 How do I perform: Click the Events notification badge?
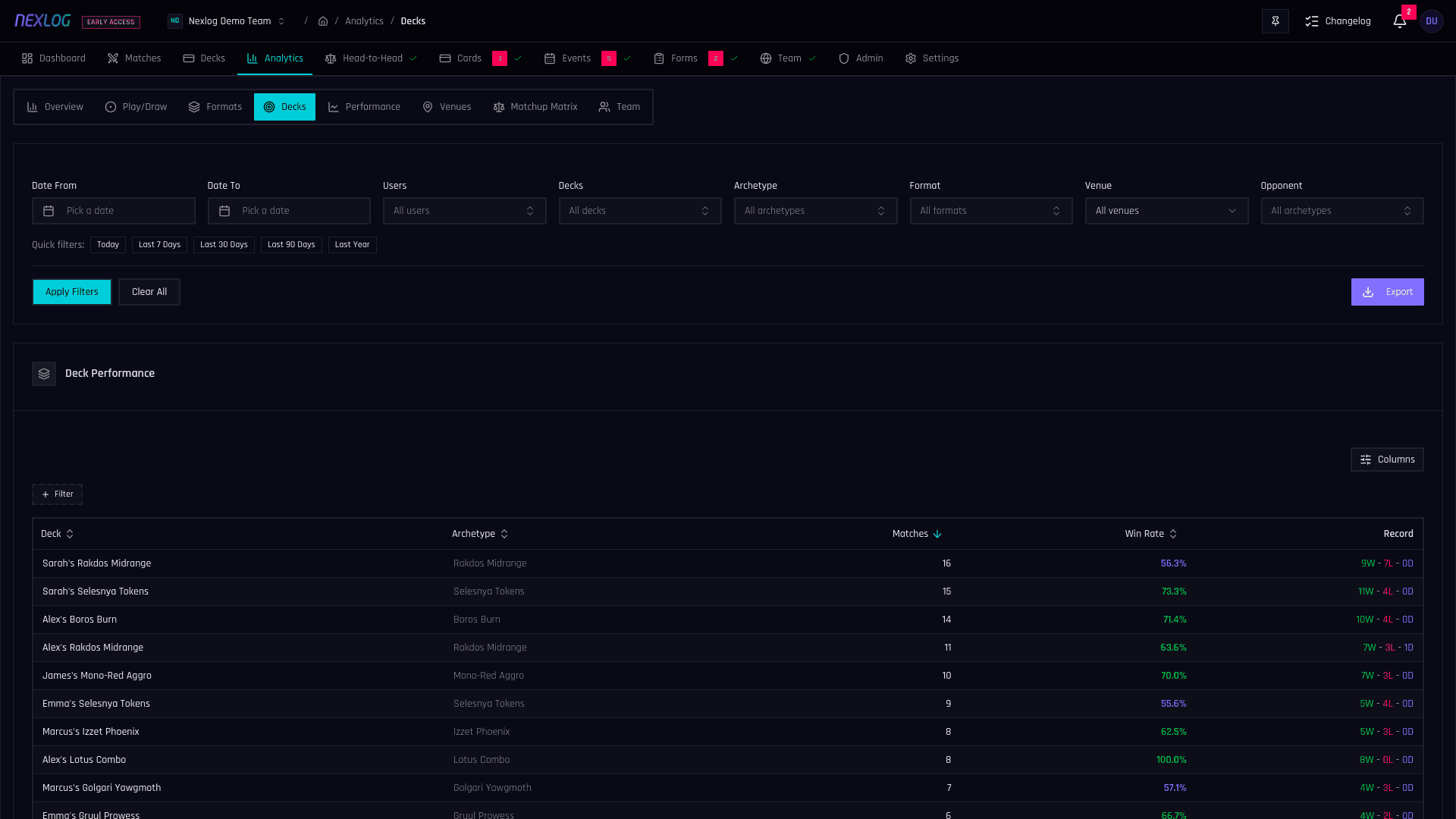pyautogui.click(x=609, y=58)
